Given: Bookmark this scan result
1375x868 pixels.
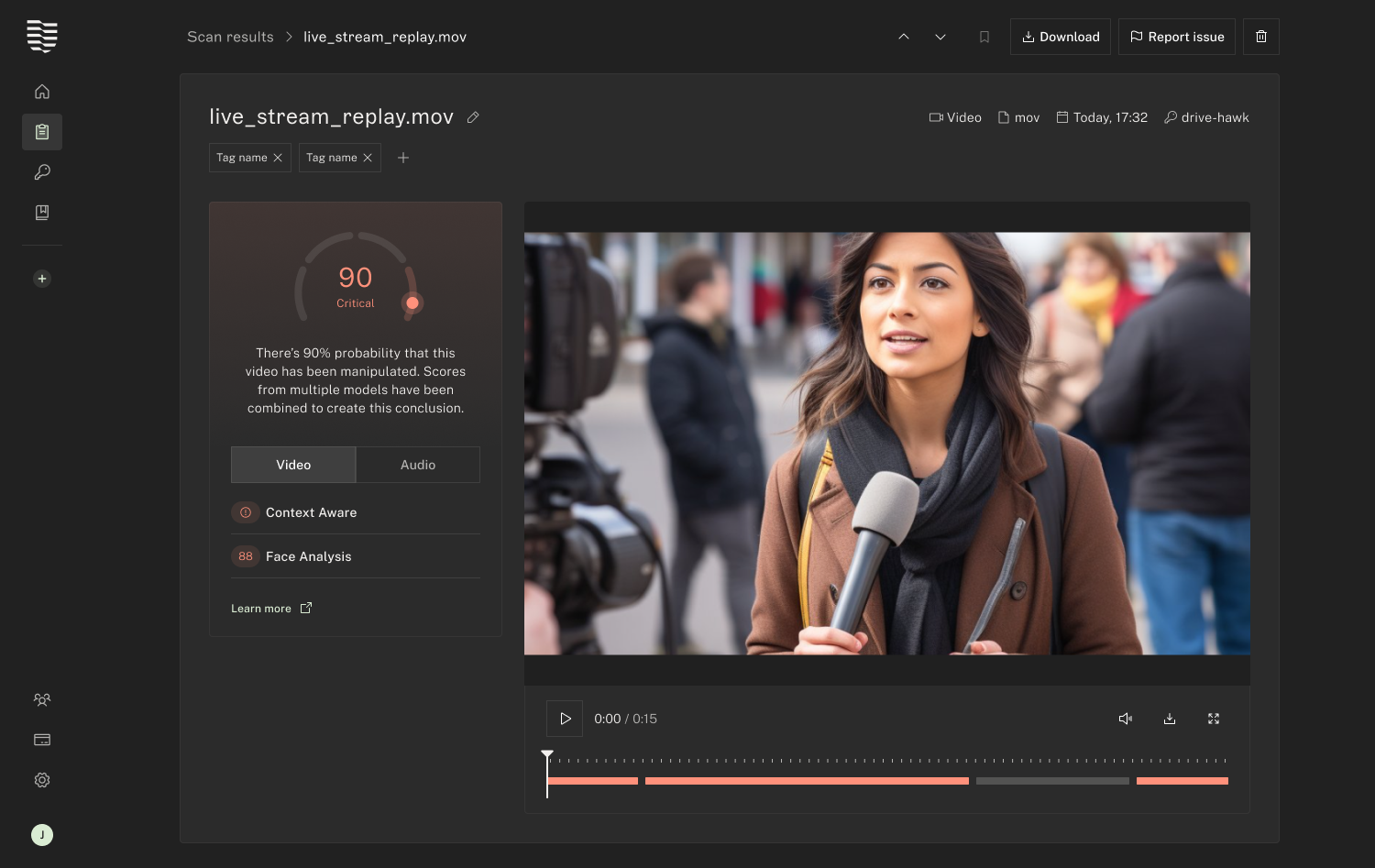Looking at the screenshot, I should 984,37.
